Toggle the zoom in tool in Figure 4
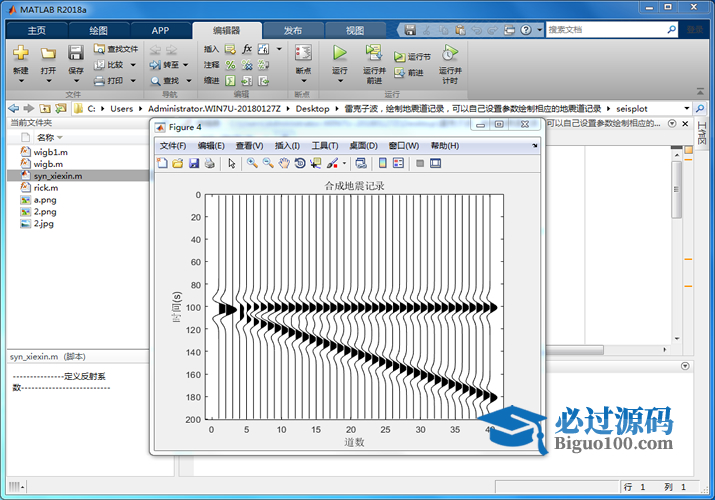 tap(252, 163)
